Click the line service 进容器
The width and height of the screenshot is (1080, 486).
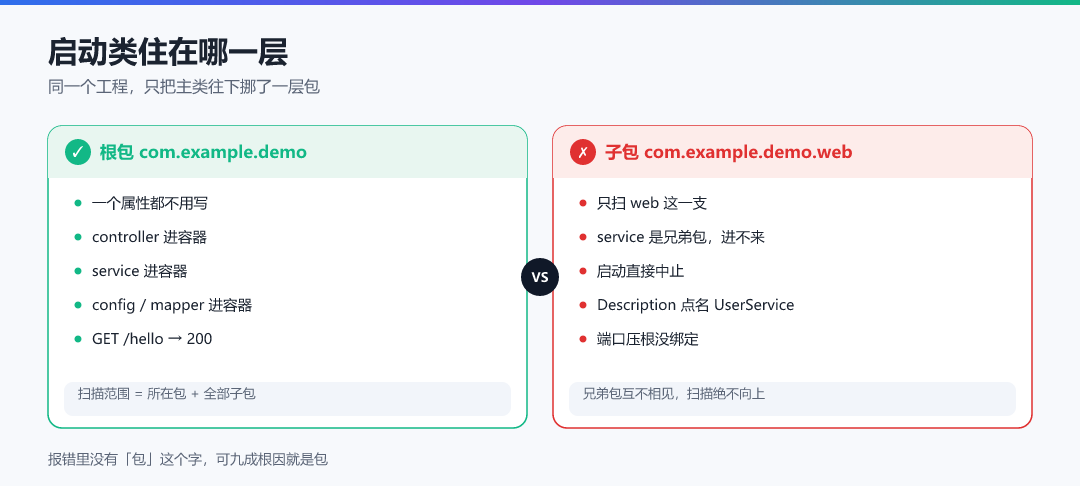(x=140, y=271)
